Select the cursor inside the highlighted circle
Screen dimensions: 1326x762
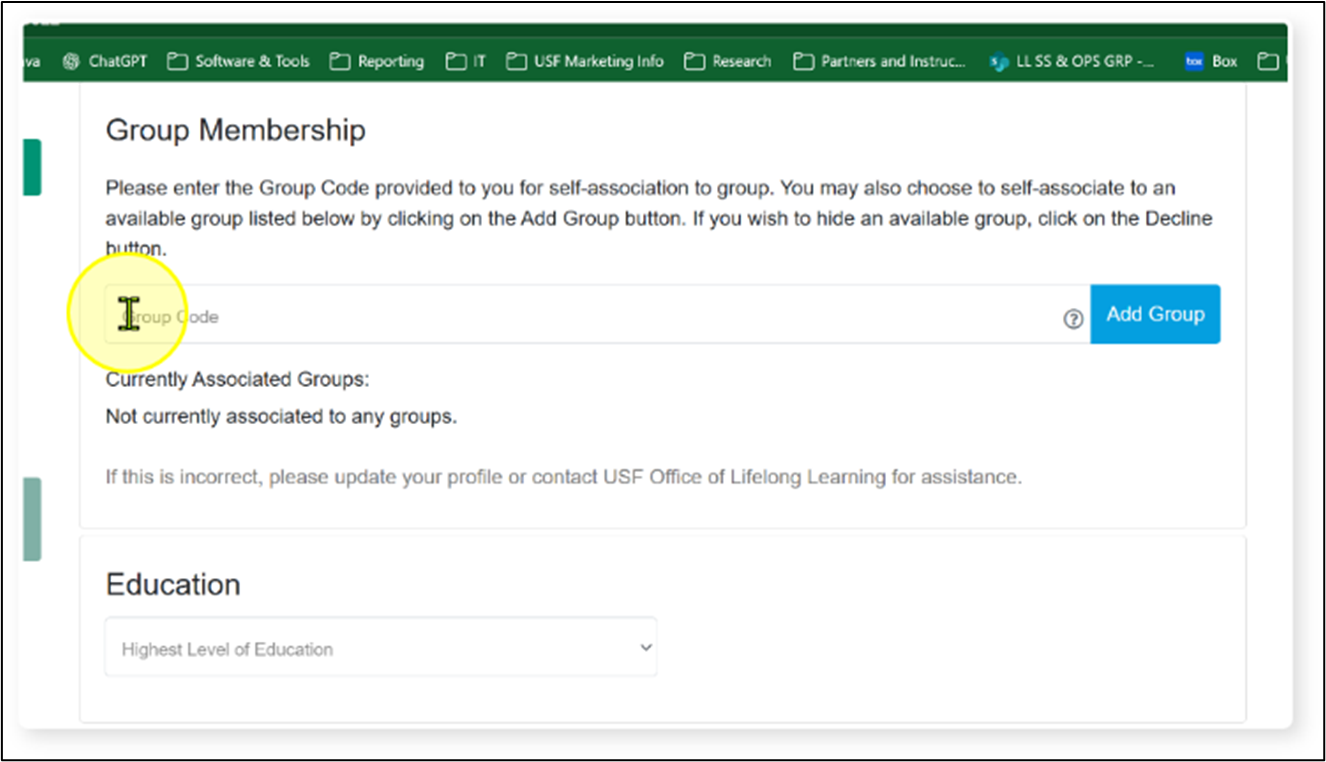pos(128,313)
